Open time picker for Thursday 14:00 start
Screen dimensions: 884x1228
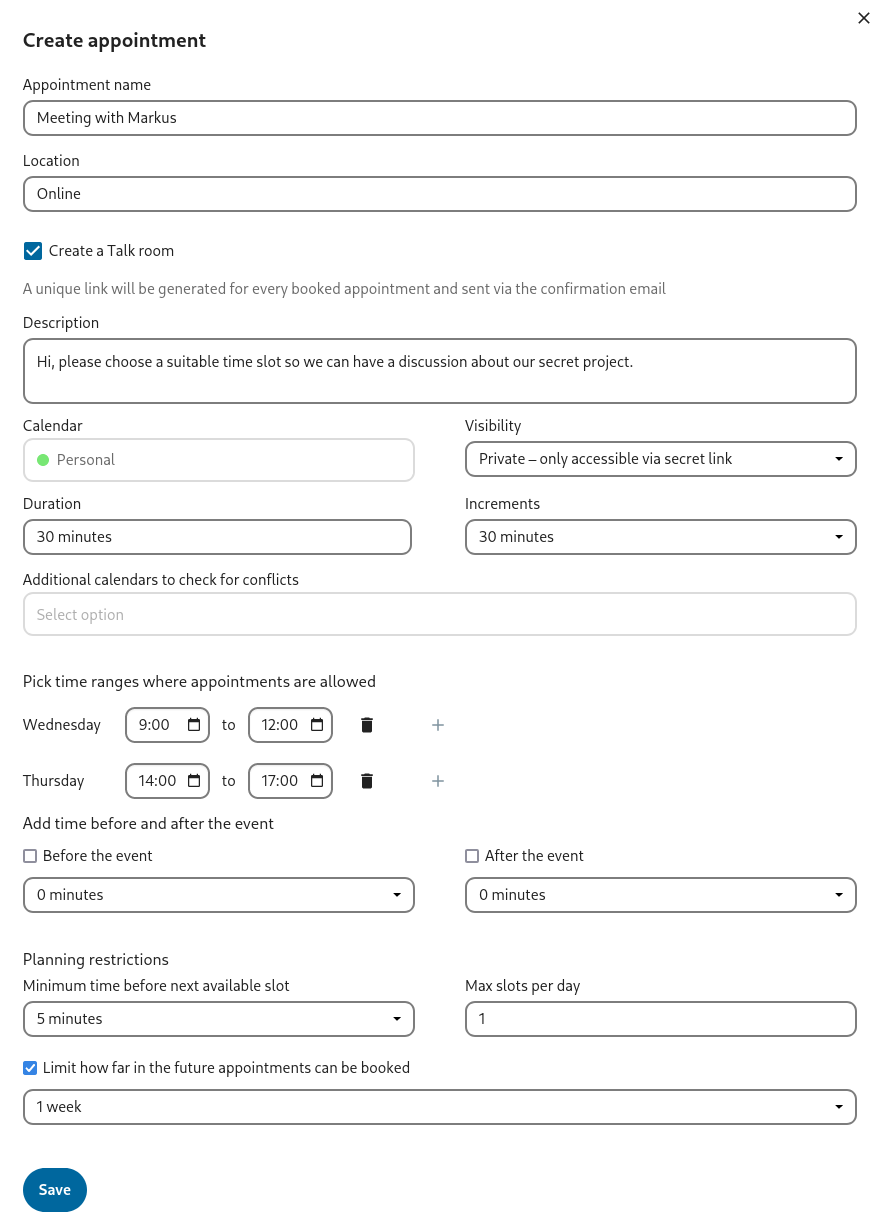coord(194,781)
